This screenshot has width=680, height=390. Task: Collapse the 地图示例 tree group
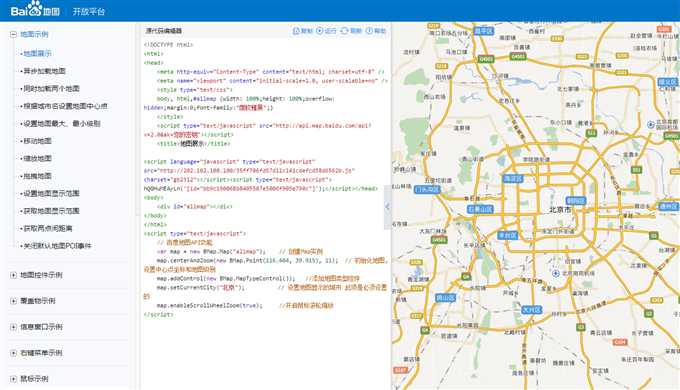[13, 34]
